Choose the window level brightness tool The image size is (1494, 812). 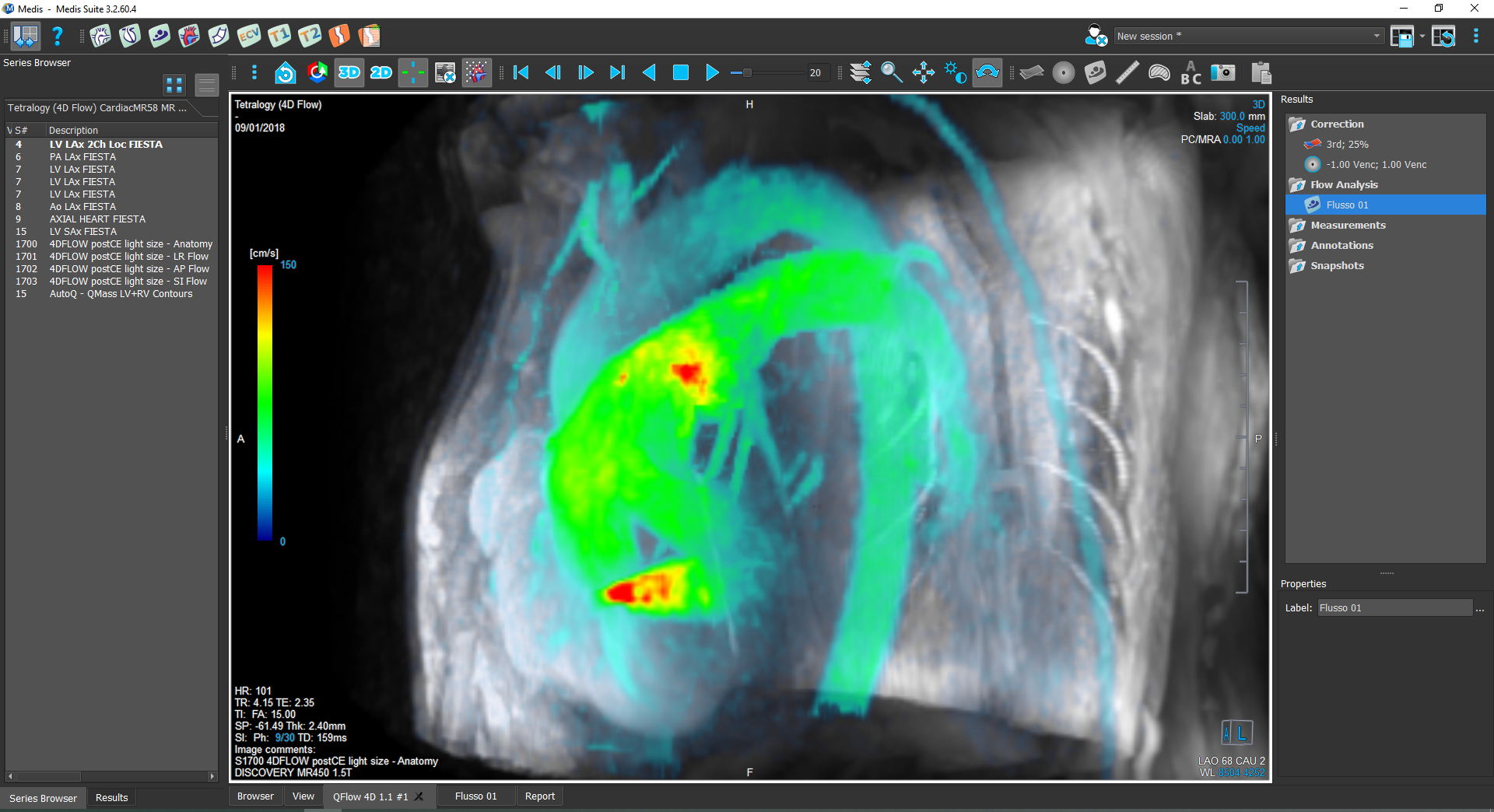[x=955, y=72]
